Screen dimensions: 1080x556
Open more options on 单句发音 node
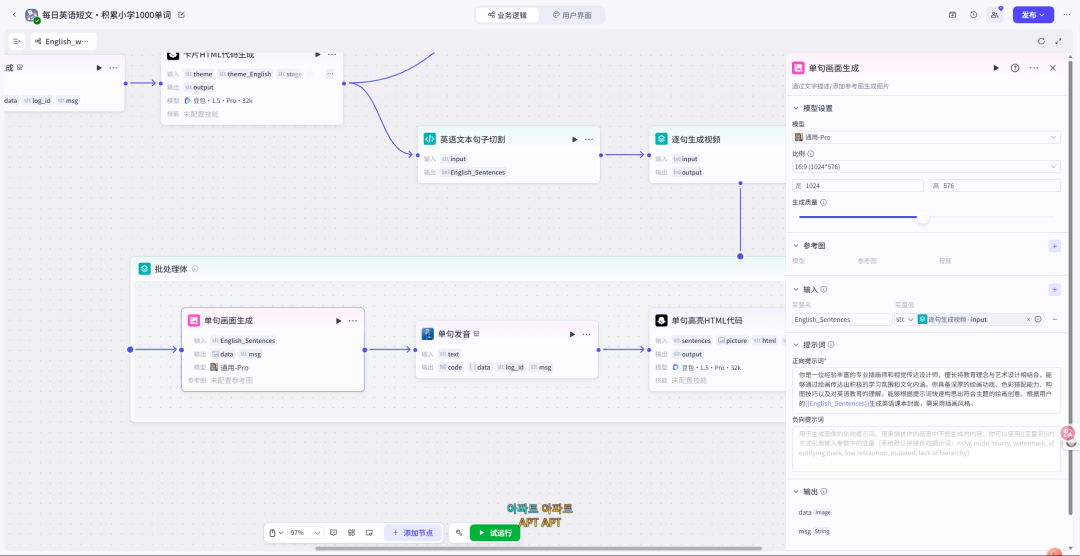point(586,334)
